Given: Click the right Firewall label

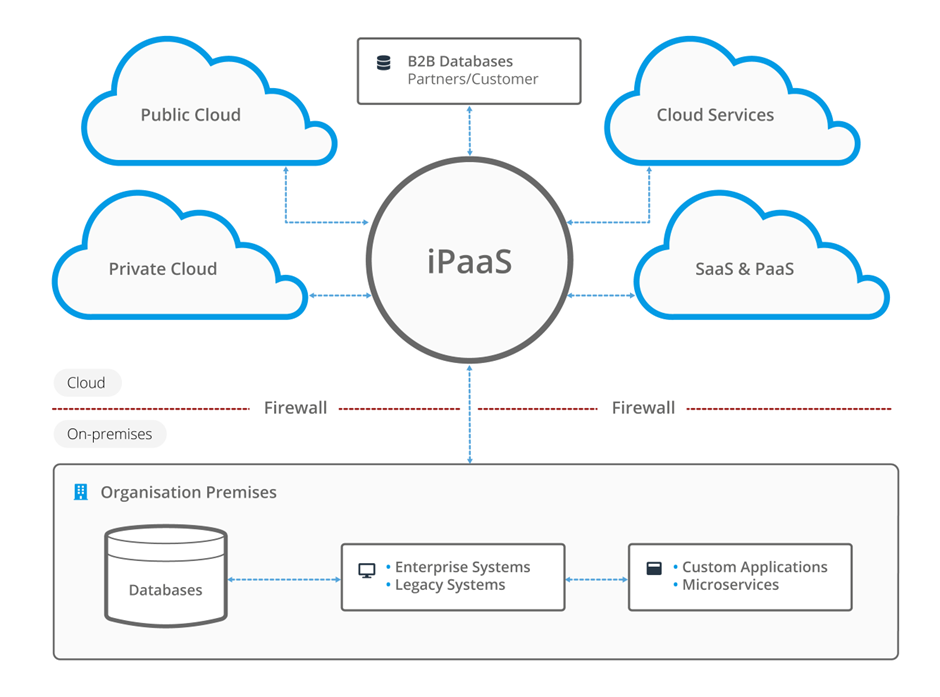Looking at the screenshot, I should [643, 408].
